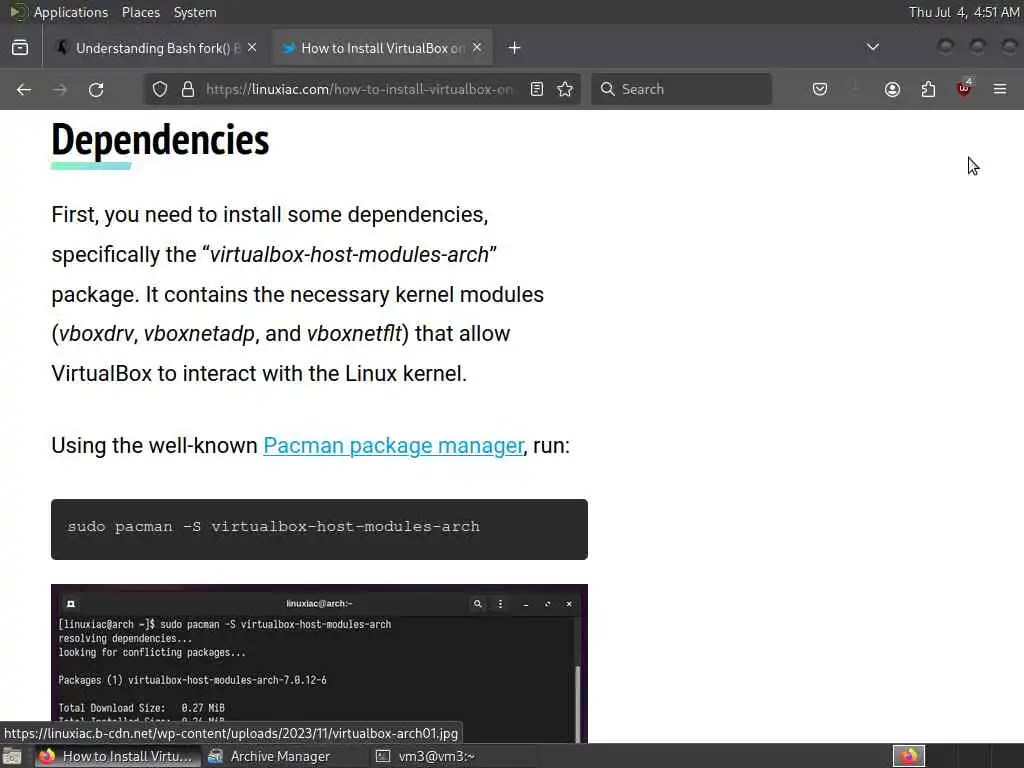The width and height of the screenshot is (1024, 768).
Task: Open the System menu
Action: [x=195, y=12]
